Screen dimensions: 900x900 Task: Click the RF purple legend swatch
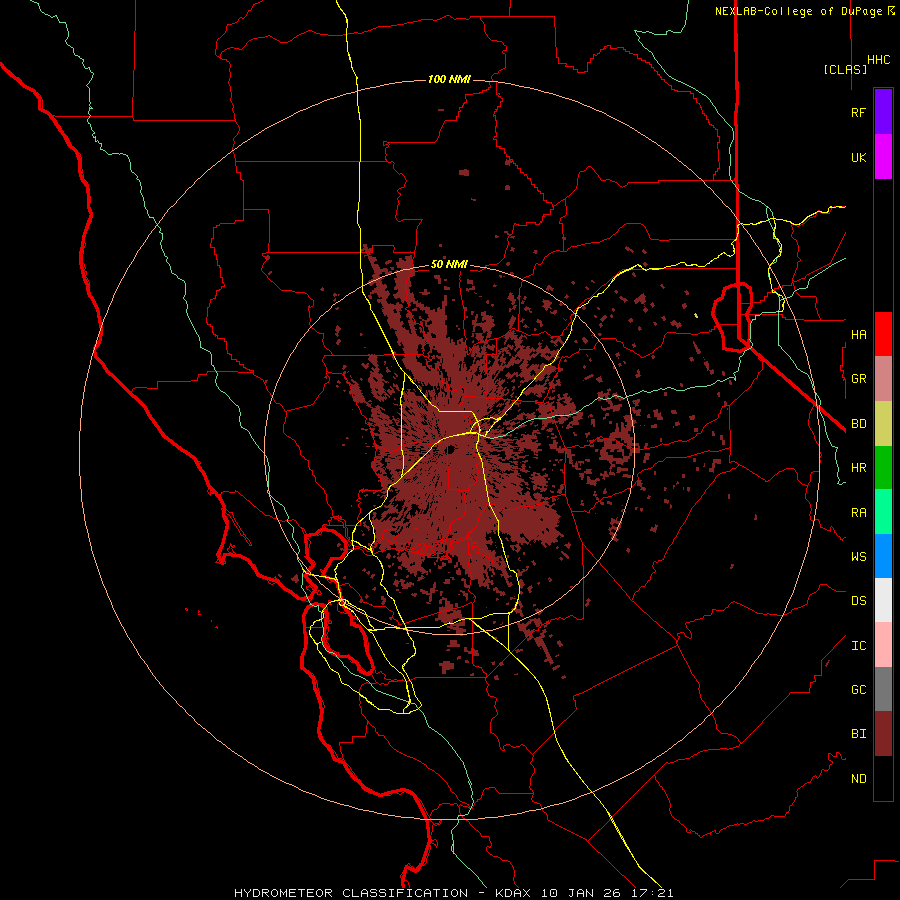click(883, 112)
